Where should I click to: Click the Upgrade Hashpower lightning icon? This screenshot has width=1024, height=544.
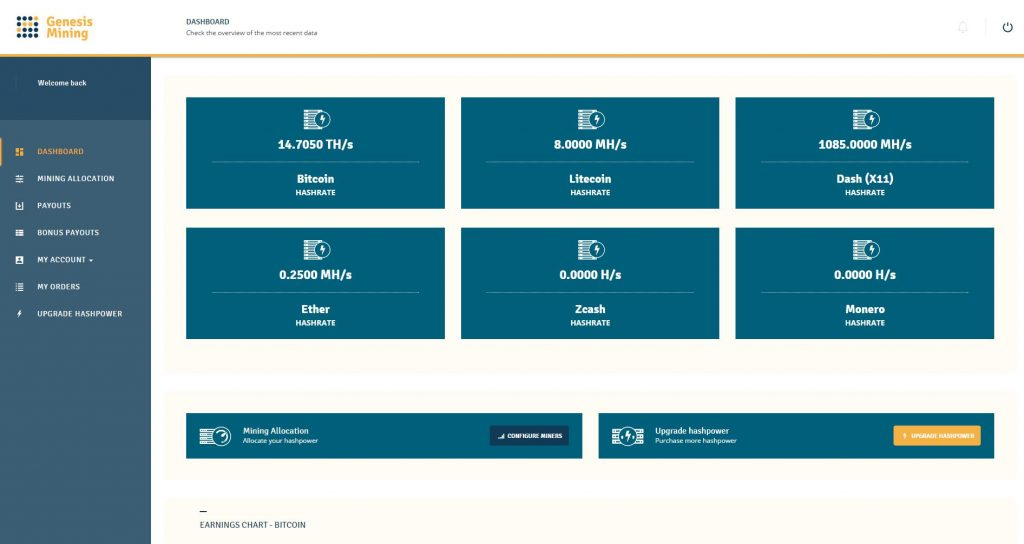click(20, 313)
